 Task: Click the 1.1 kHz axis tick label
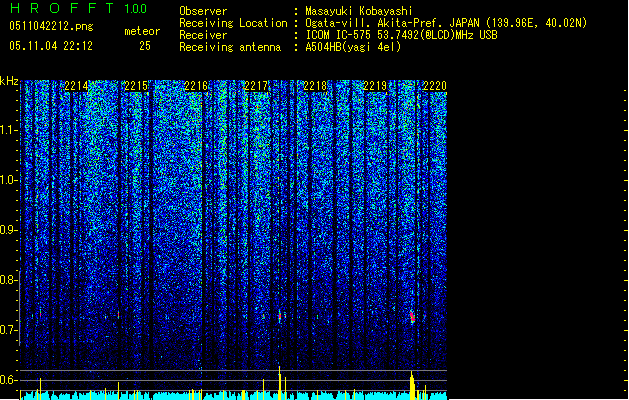click(8, 130)
